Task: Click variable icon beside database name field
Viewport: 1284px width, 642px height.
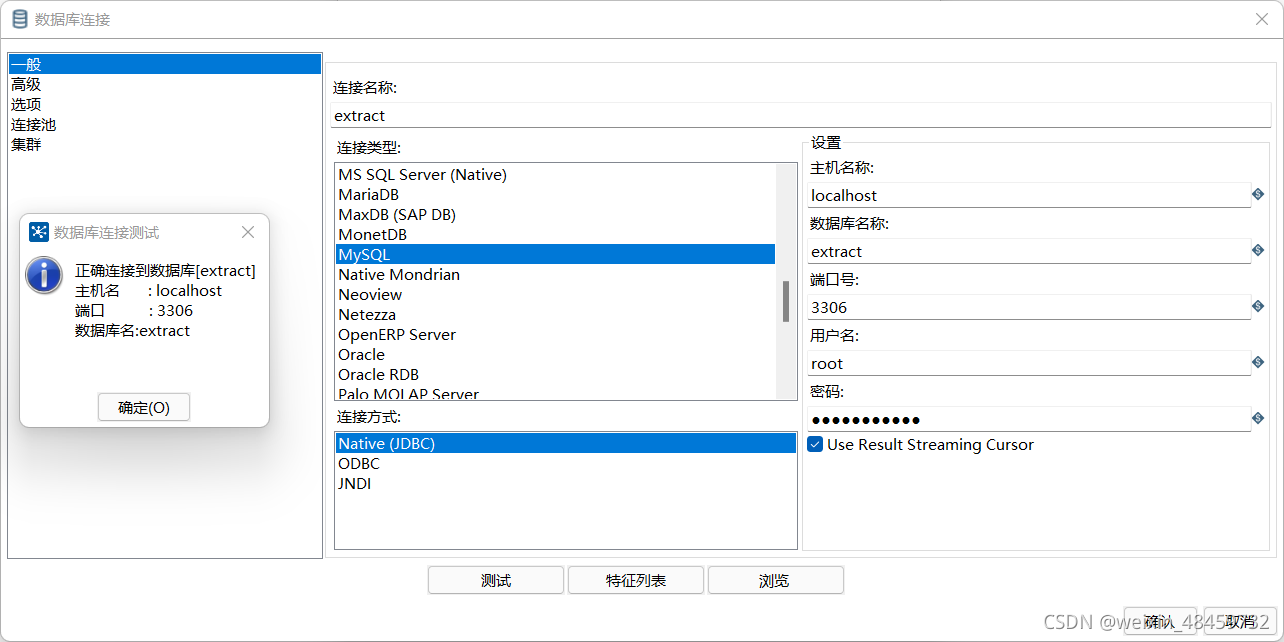Action: click(1258, 250)
